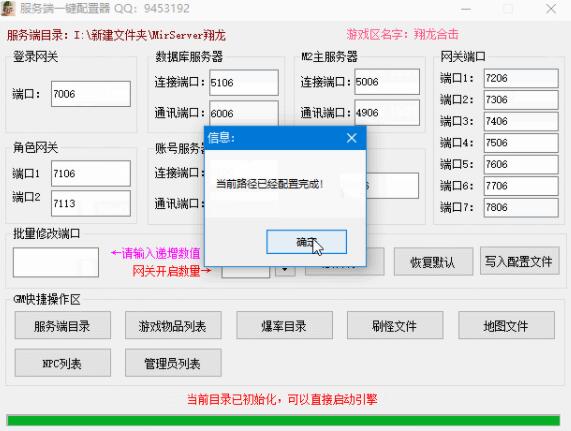This screenshot has height=431, width=571.
Task: Confirm the dialog with the 确定 button
Action: 306,242
